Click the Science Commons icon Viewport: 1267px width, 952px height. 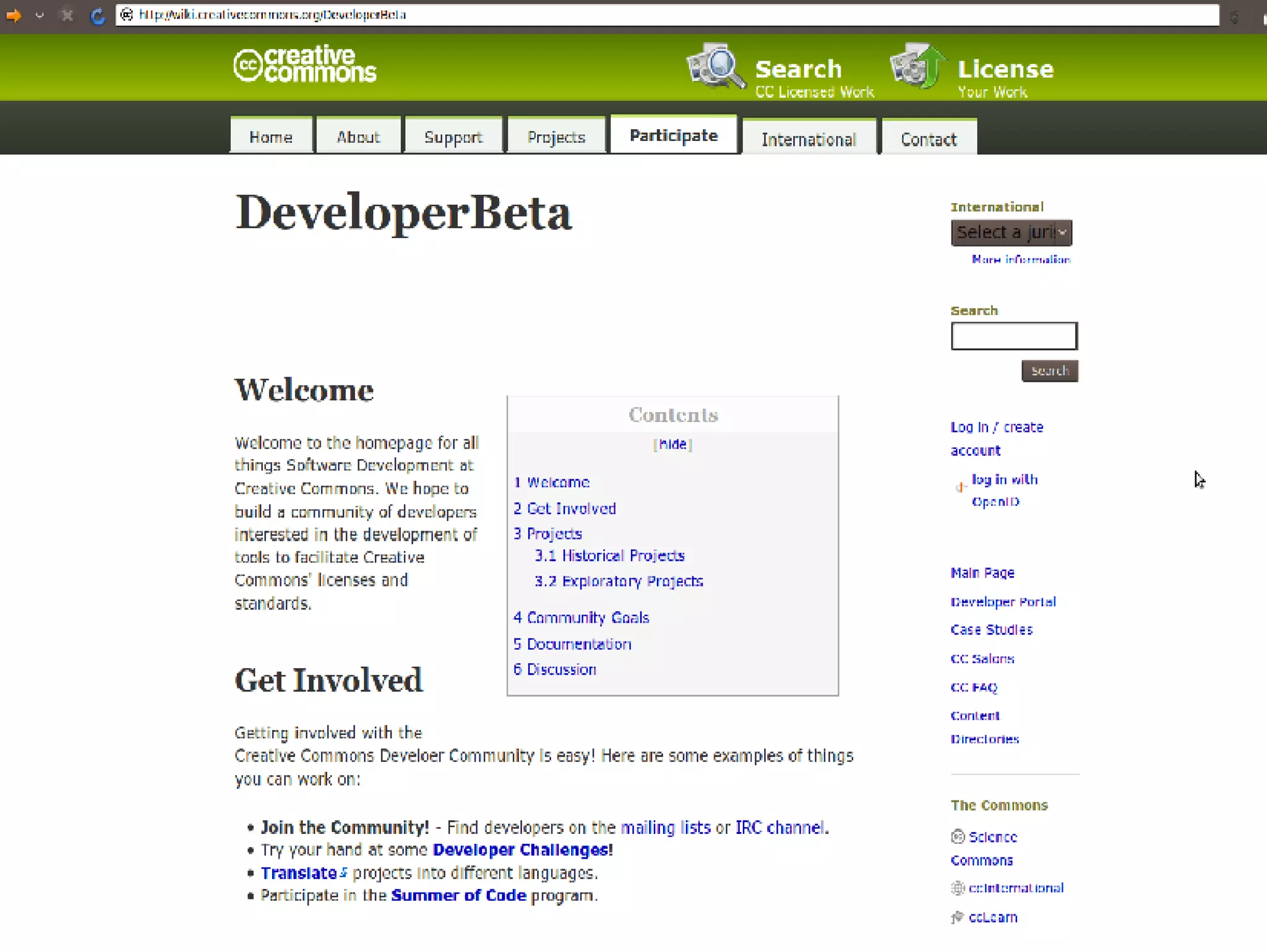point(958,837)
